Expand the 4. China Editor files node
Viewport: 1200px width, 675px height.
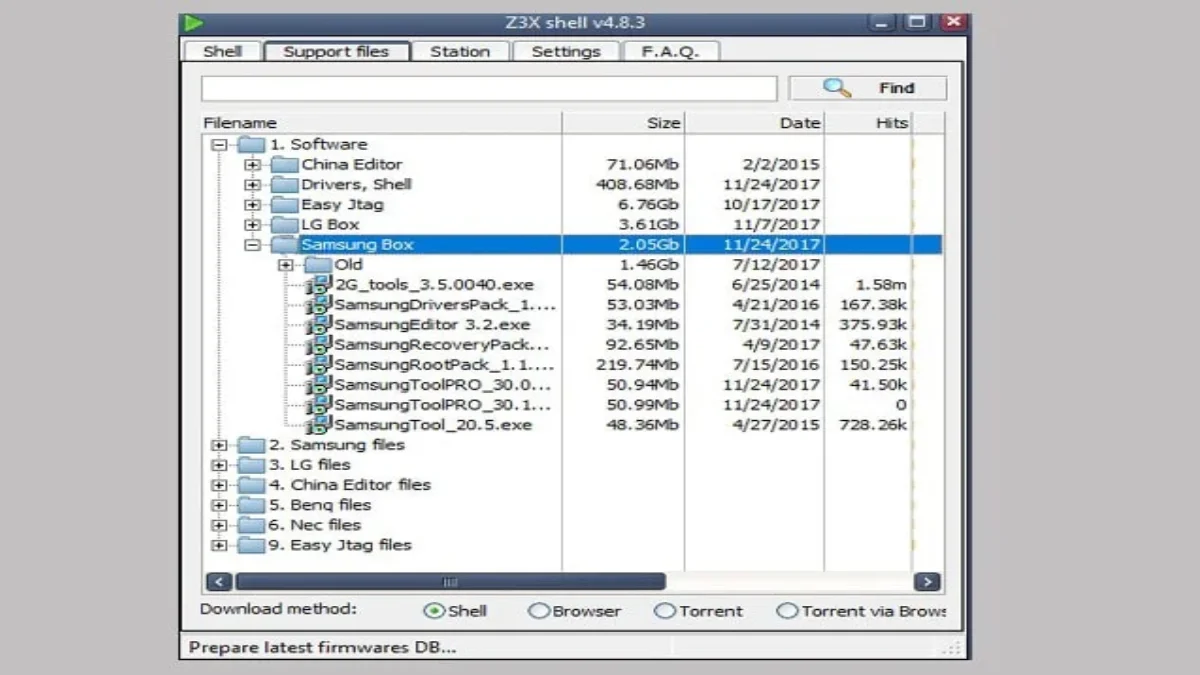click(219, 485)
